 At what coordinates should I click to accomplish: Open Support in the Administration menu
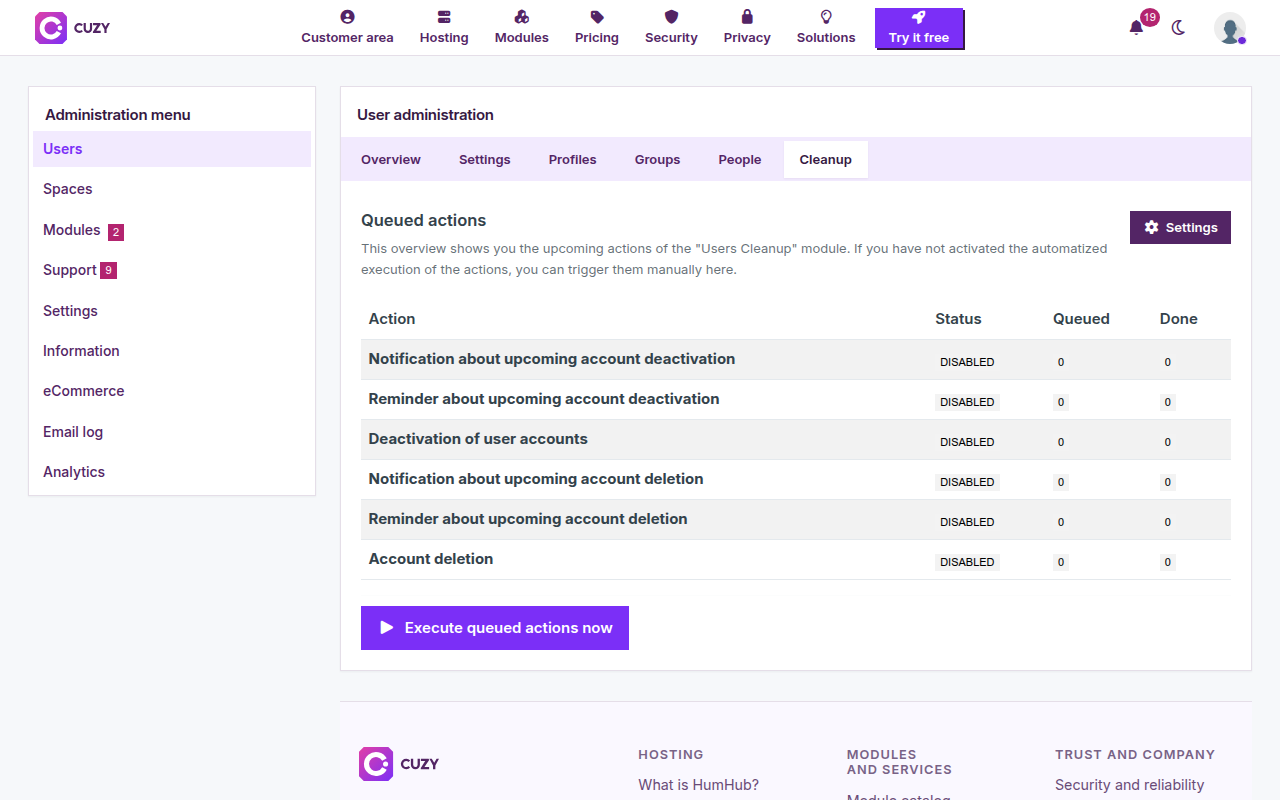coord(172,270)
